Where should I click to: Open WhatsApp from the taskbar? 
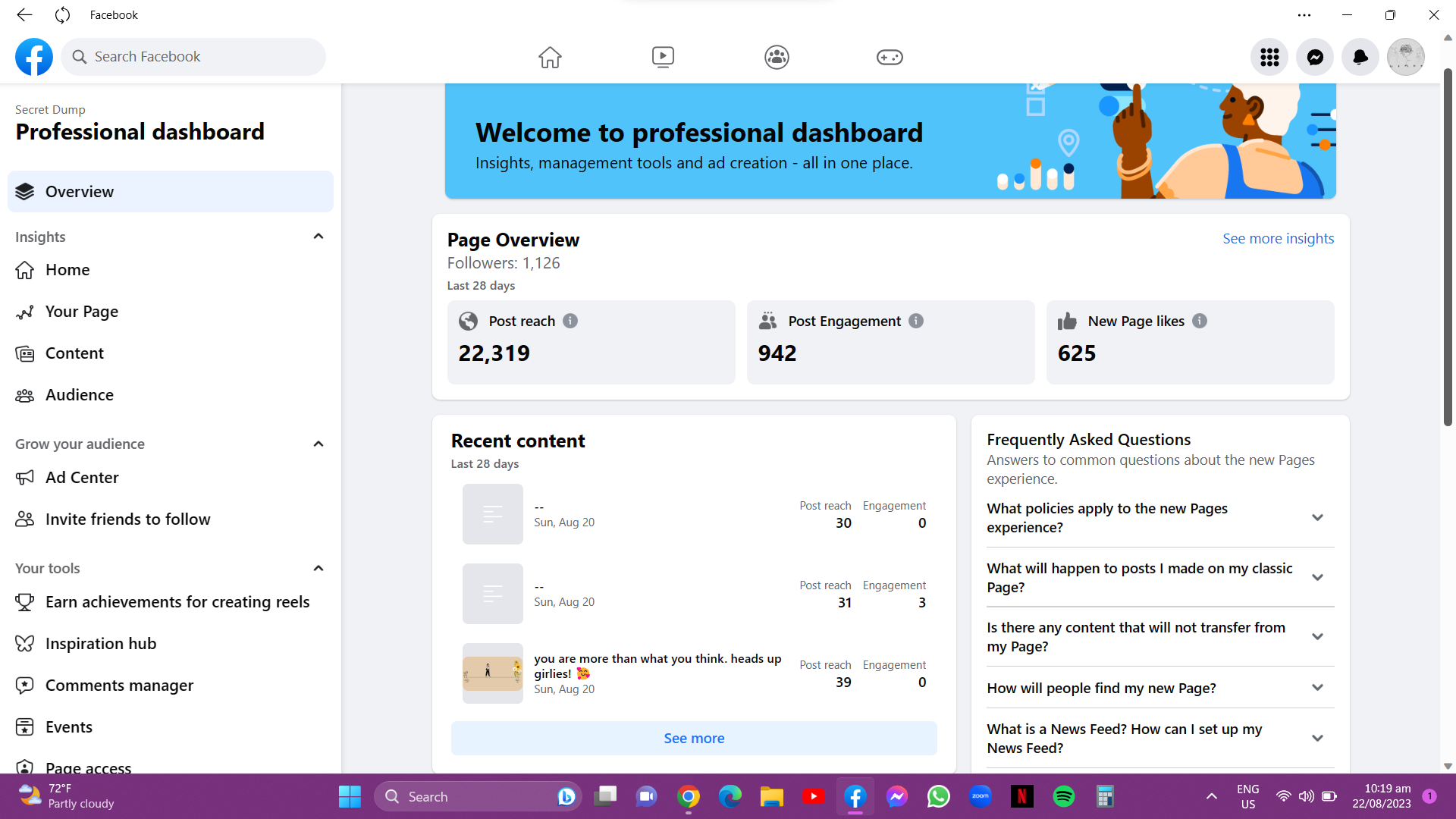tap(939, 796)
